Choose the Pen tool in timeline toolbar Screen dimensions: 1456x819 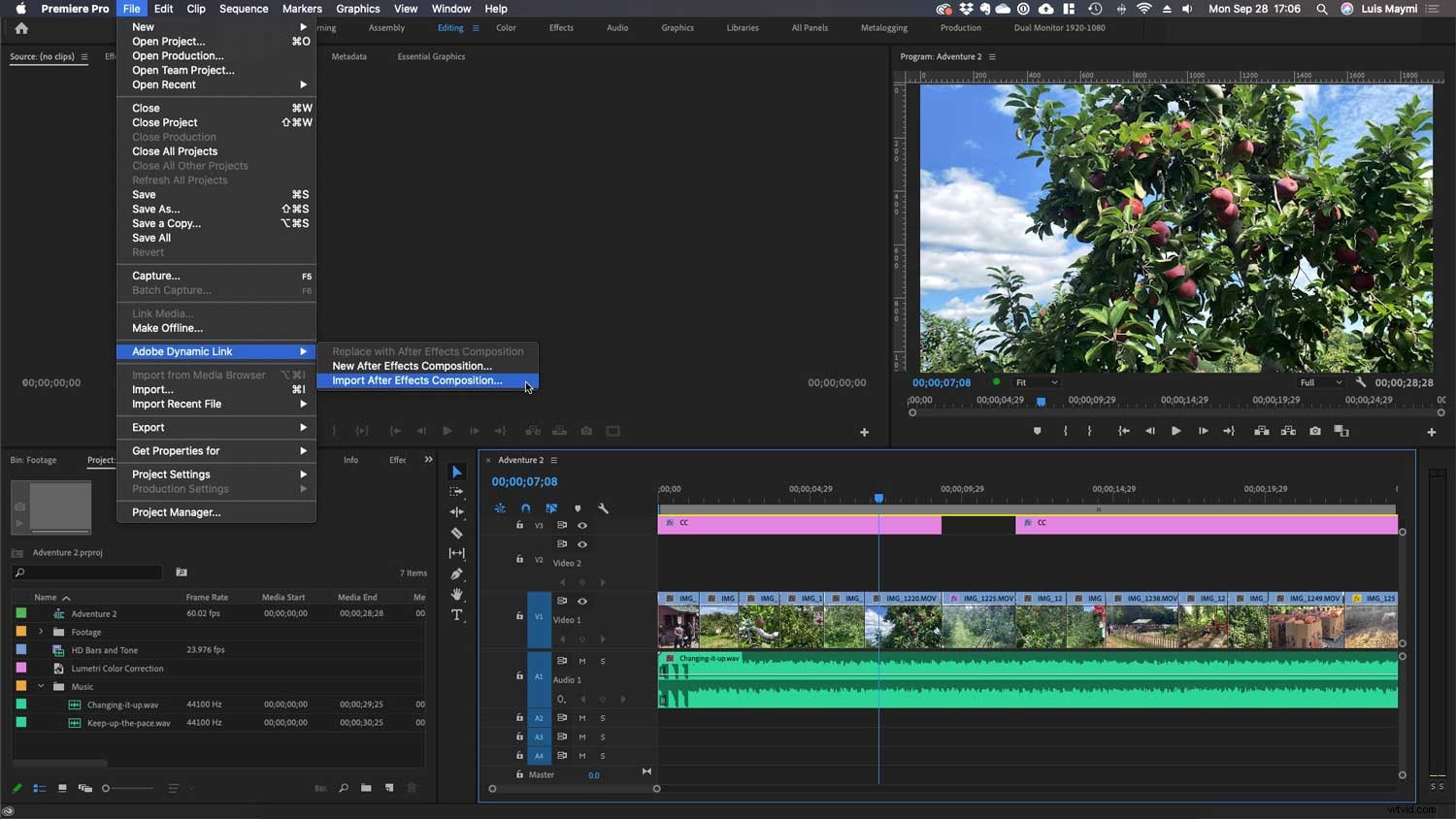point(456,573)
